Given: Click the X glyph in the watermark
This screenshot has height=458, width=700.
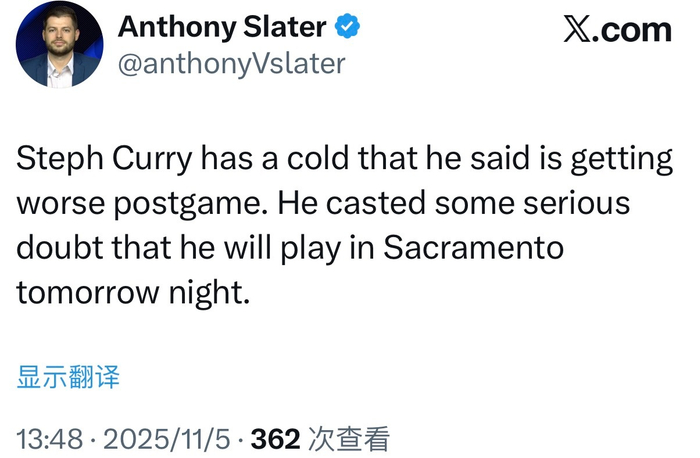Looking at the screenshot, I should (x=581, y=29).
